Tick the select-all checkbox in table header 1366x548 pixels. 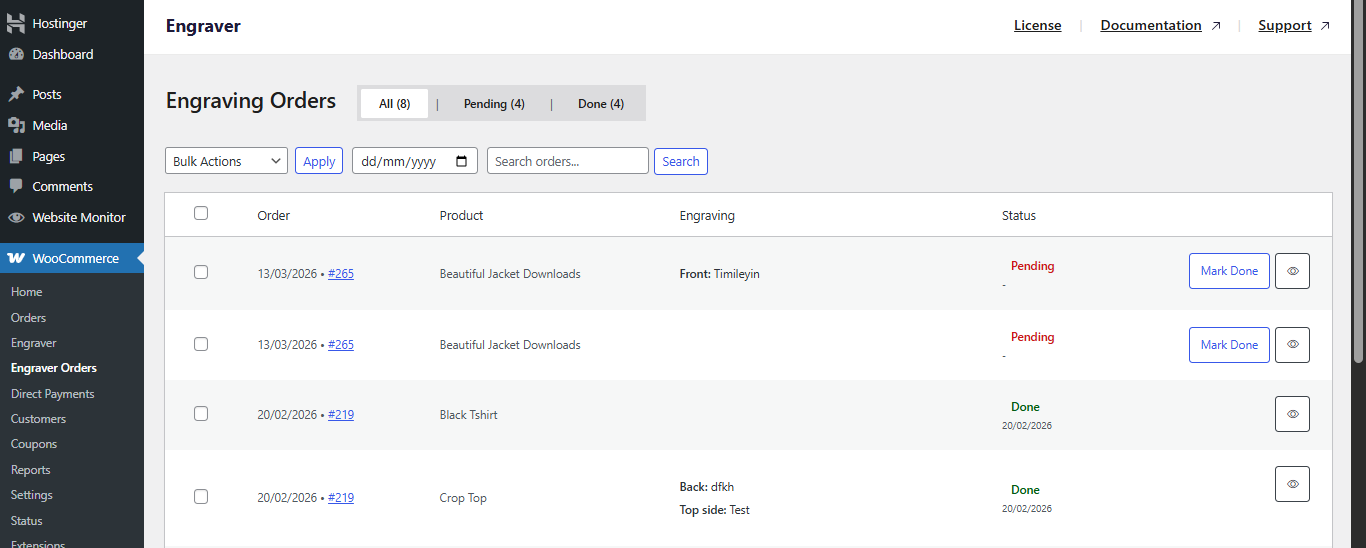coord(201,213)
